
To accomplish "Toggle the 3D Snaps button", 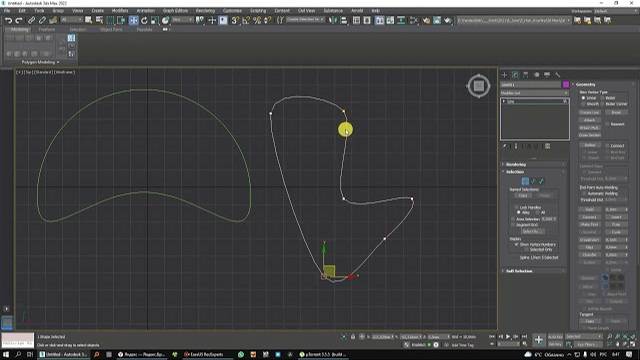I will point(235,20).
